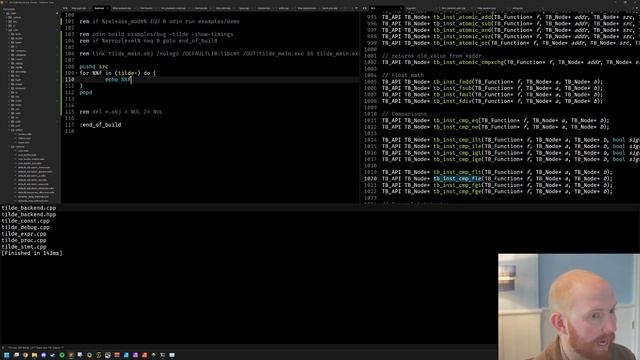640x360 pixels.
Task: Click the '// Comparisons' comment
Action: pyautogui.click(x=404, y=114)
